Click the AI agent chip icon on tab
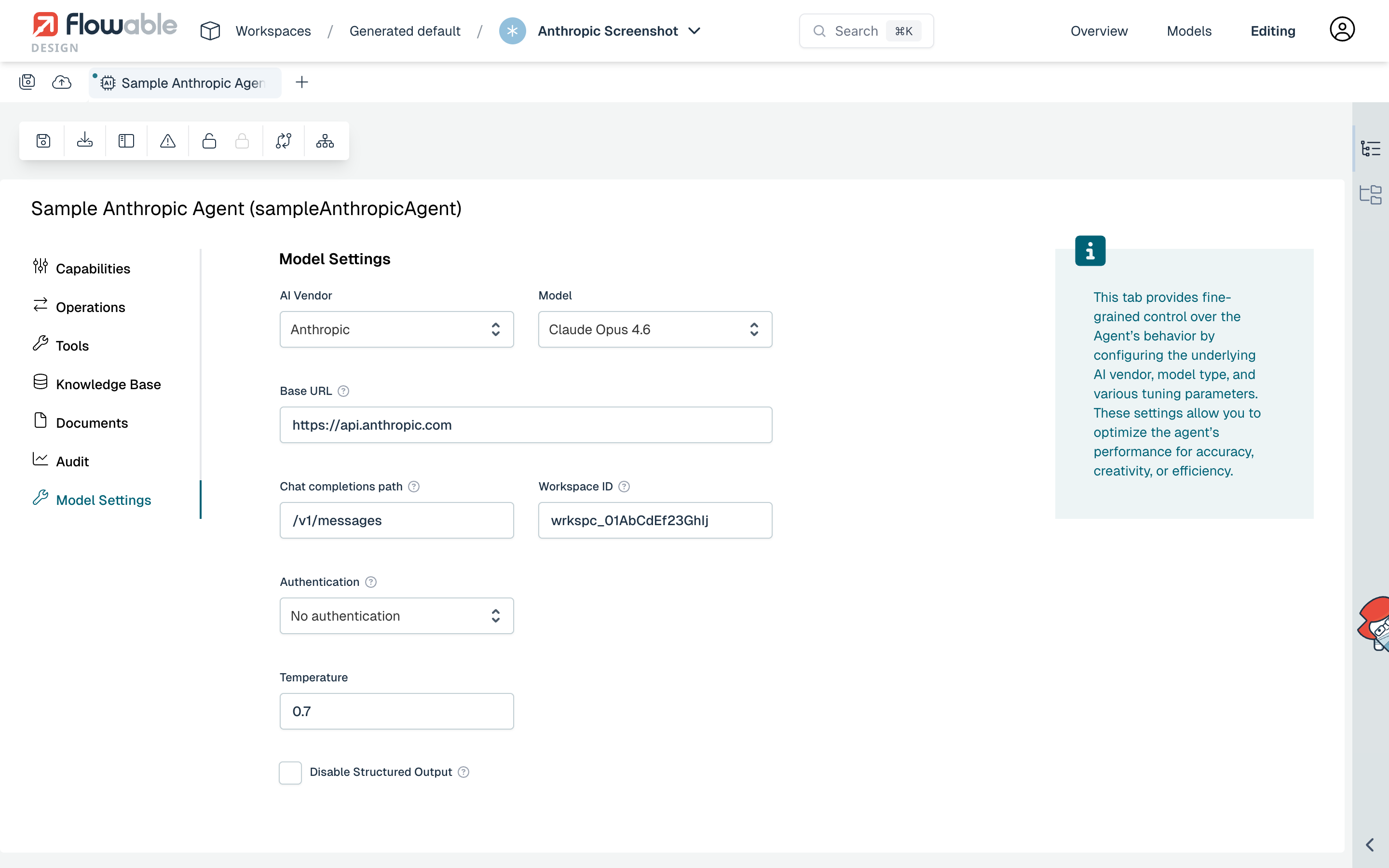 coord(108,83)
